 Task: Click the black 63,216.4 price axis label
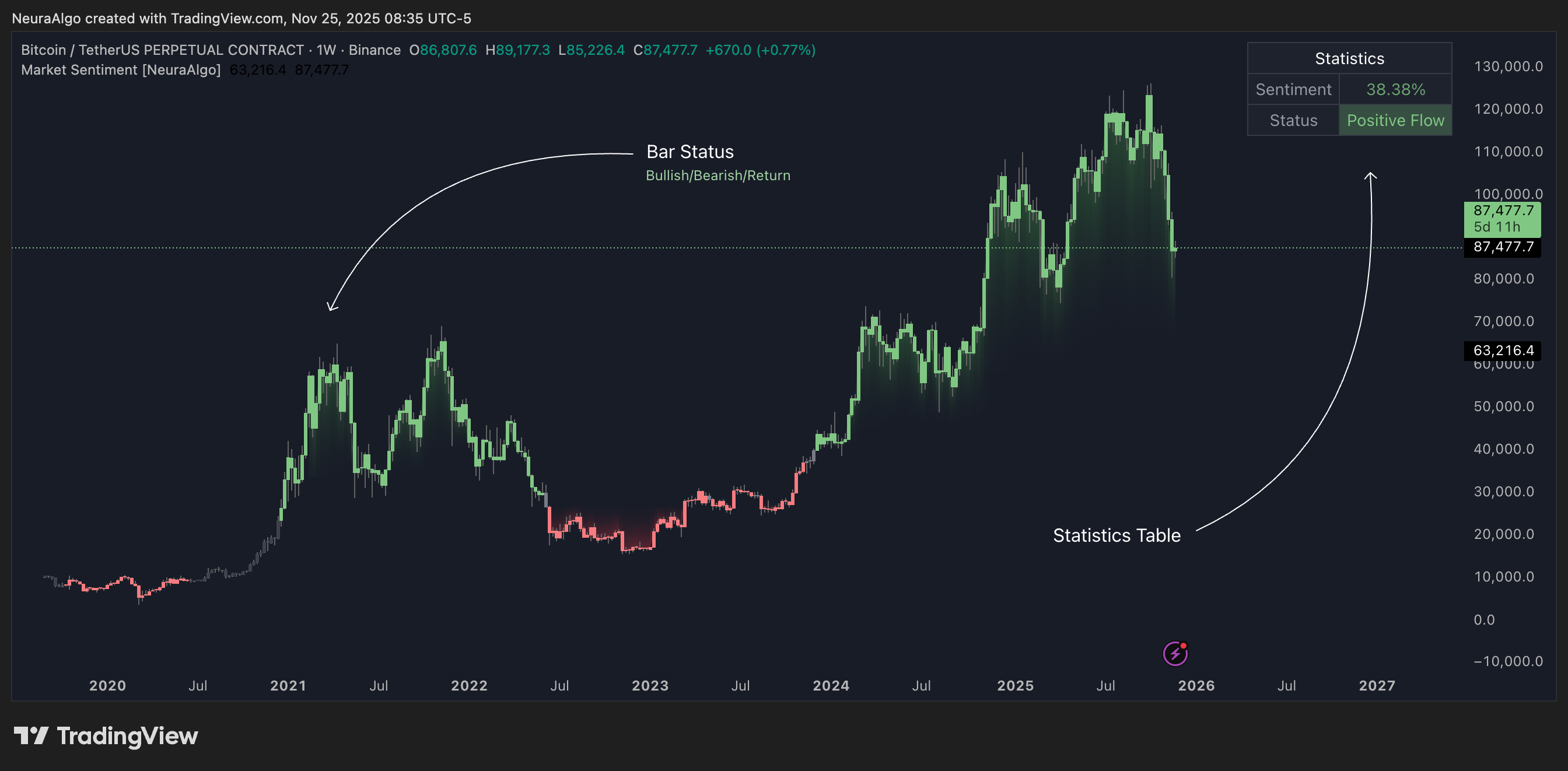click(x=1502, y=351)
